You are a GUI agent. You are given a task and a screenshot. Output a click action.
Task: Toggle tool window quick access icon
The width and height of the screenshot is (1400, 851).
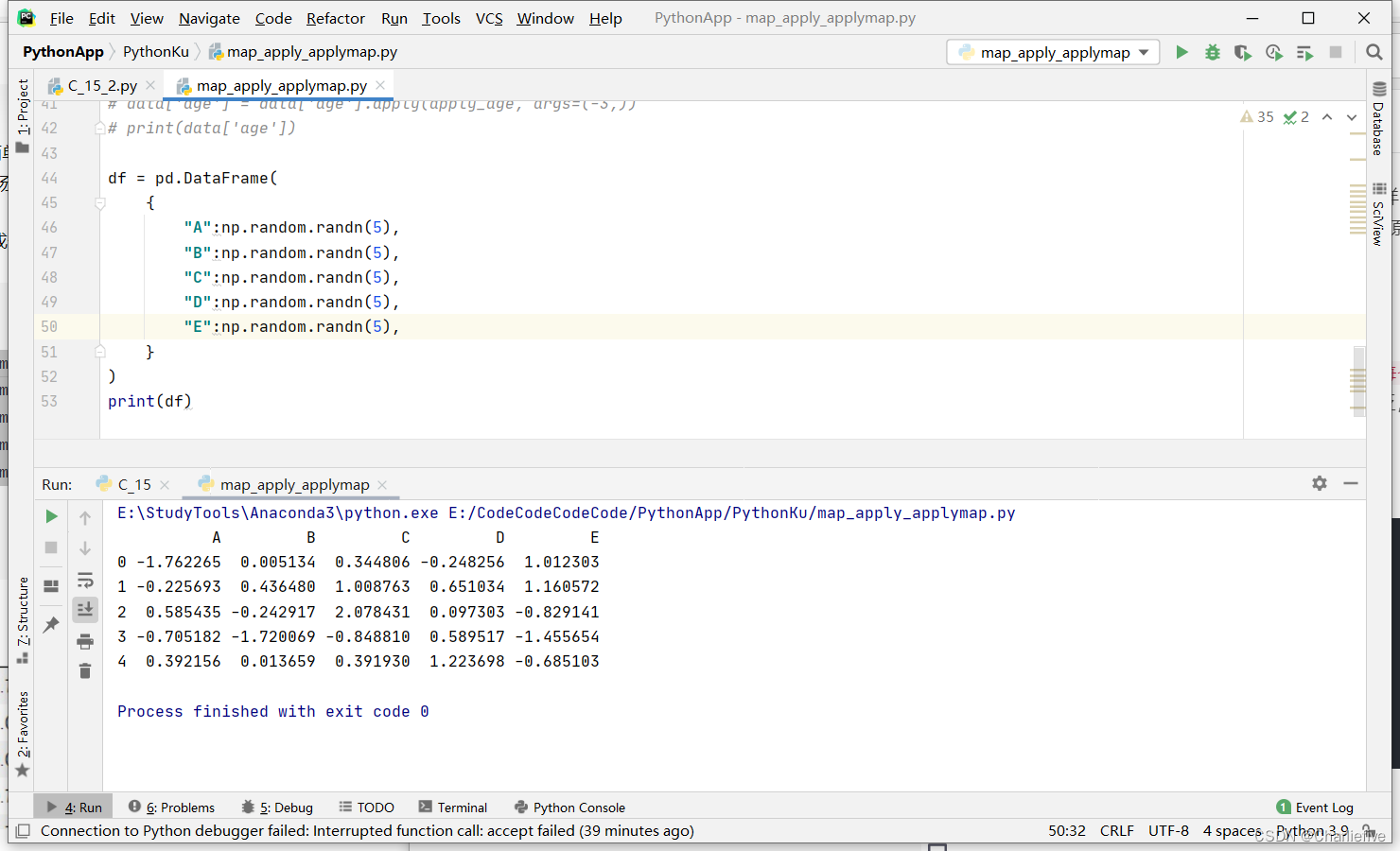(x=23, y=830)
